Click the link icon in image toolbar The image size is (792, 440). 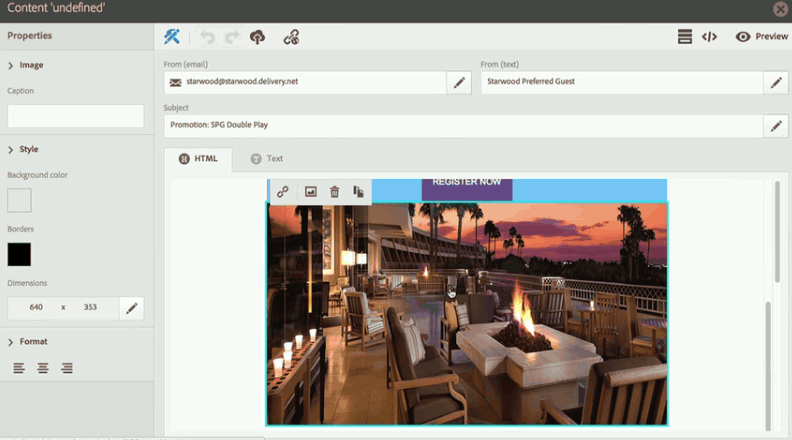(x=283, y=192)
